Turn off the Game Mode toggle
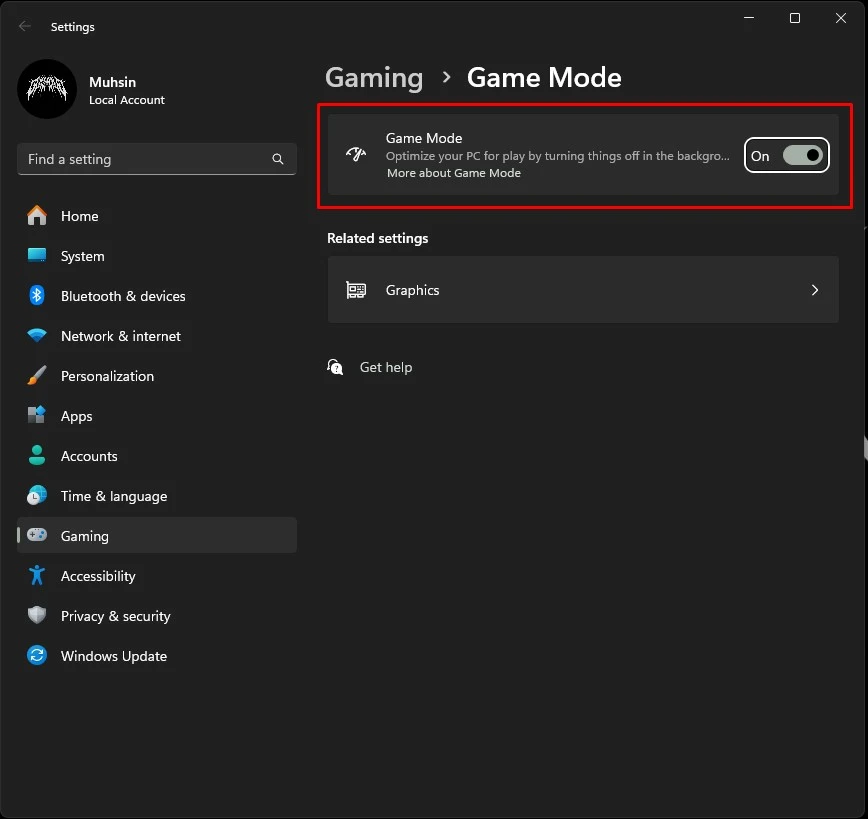This screenshot has height=819, width=868. point(803,155)
